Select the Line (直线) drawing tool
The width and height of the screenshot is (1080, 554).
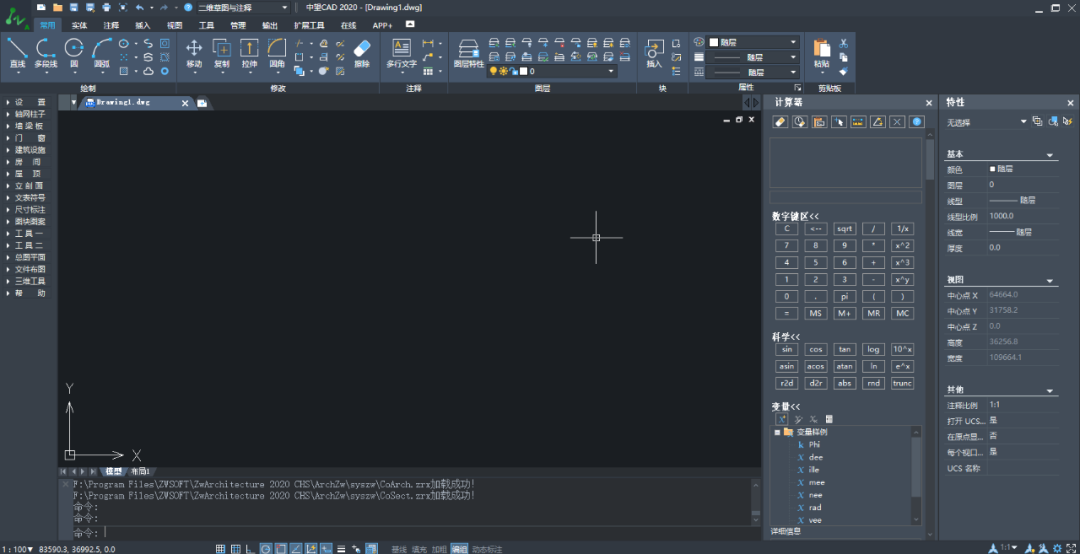17,52
